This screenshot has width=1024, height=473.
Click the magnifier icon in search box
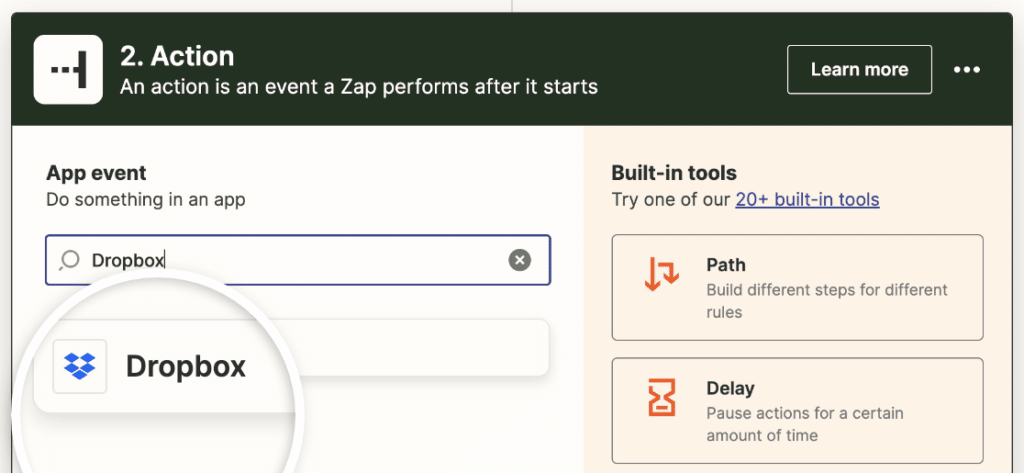click(69, 260)
